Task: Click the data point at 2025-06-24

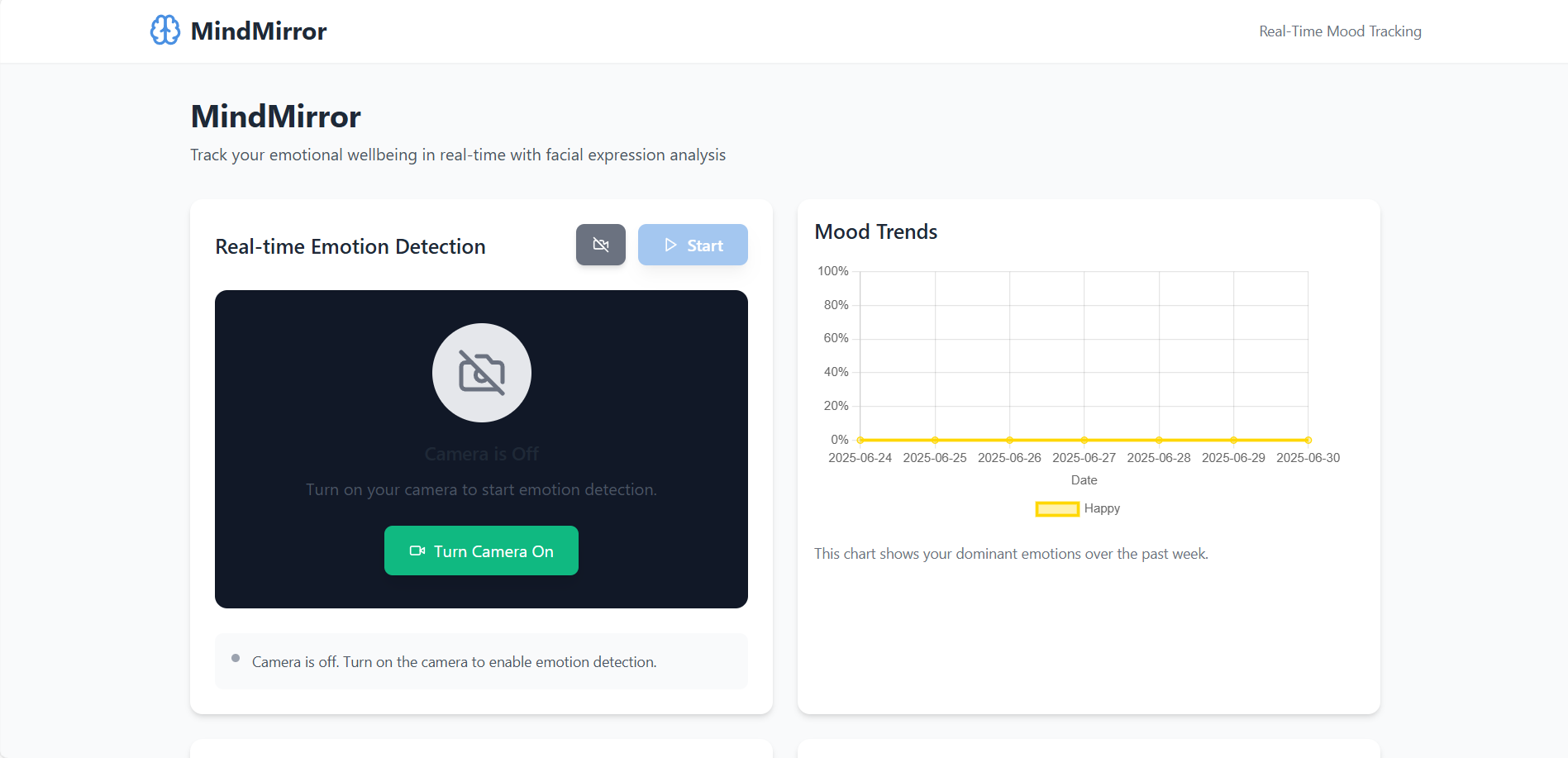Action: [860, 439]
